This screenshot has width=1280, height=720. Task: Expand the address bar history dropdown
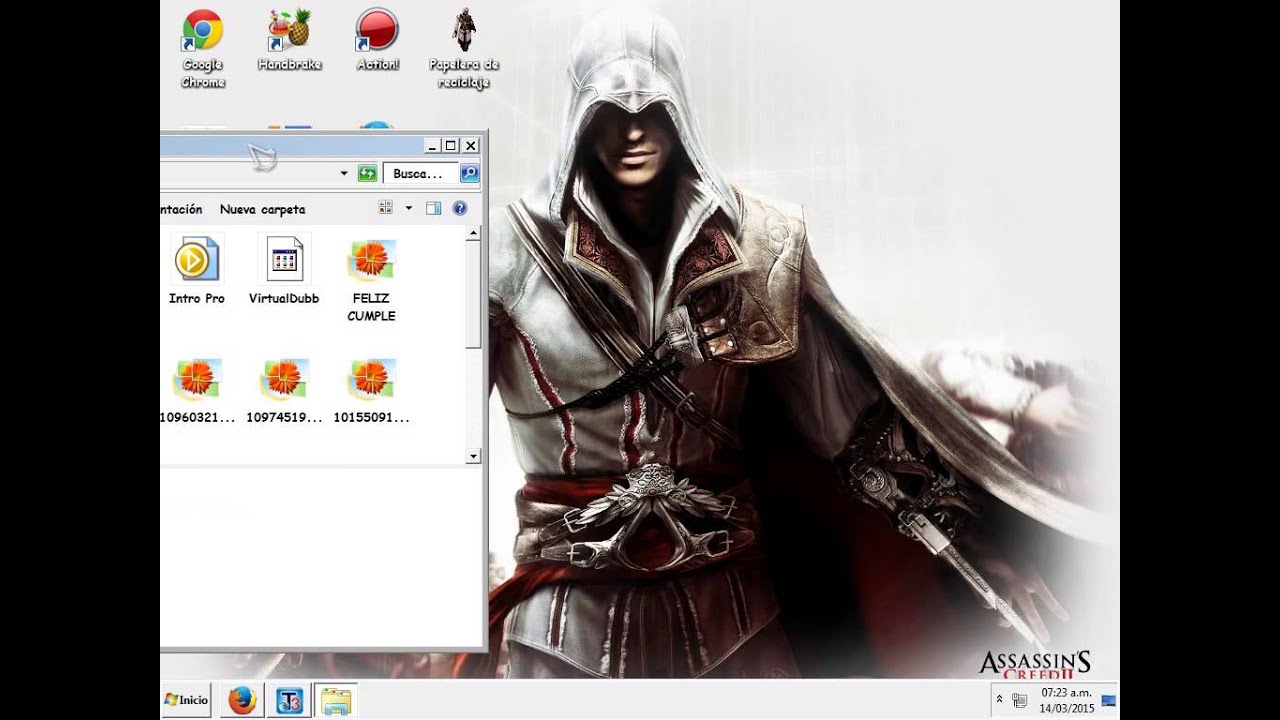pyautogui.click(x=344, y=173)
